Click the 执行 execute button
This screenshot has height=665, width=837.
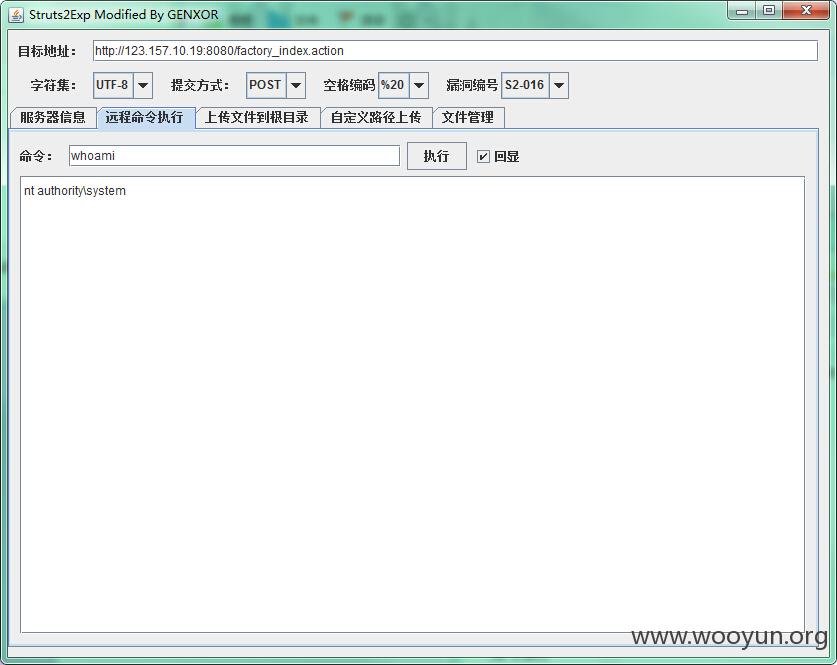437,156
